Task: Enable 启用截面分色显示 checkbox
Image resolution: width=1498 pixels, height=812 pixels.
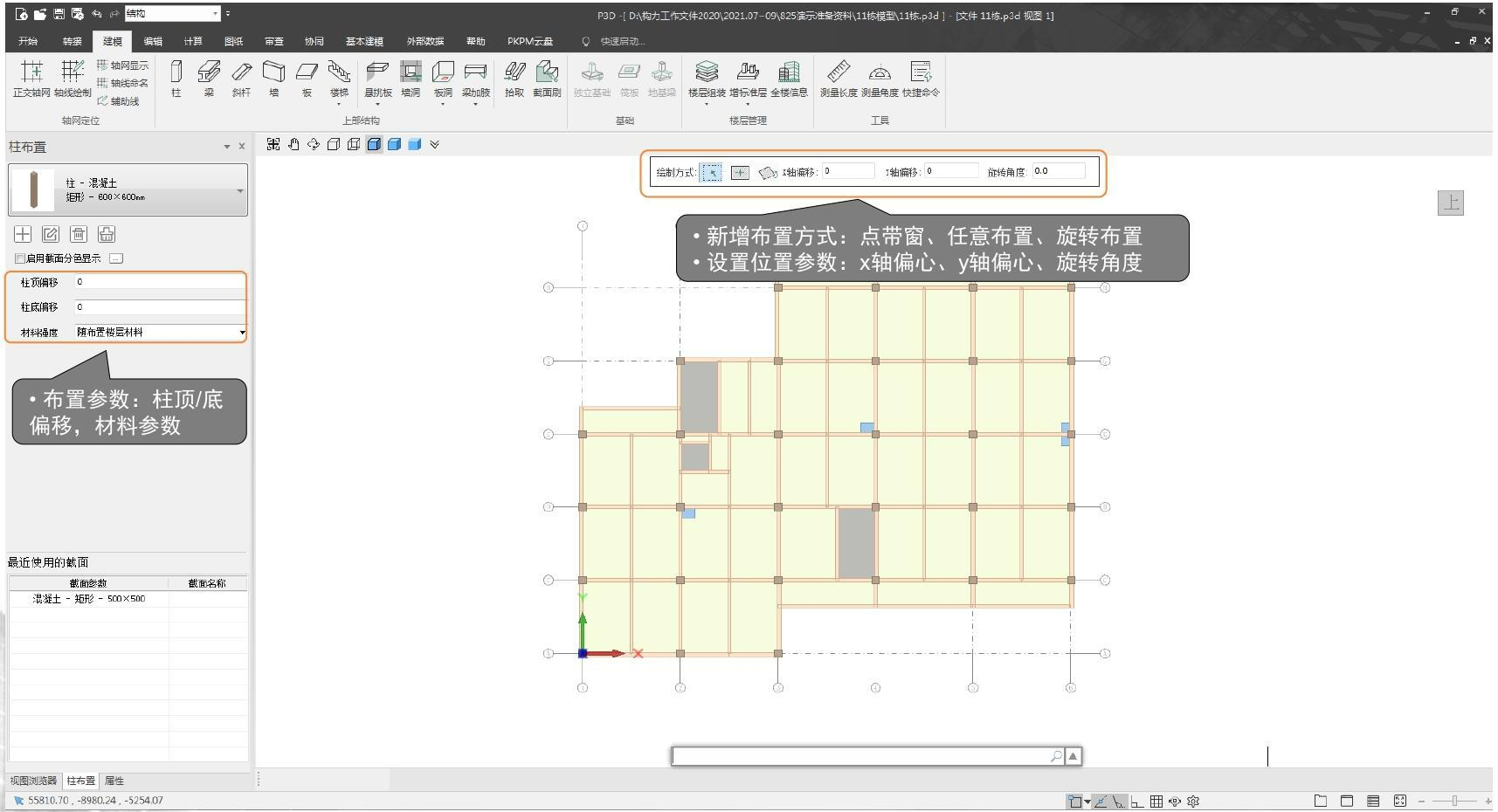Action: [x=20, y=258]
